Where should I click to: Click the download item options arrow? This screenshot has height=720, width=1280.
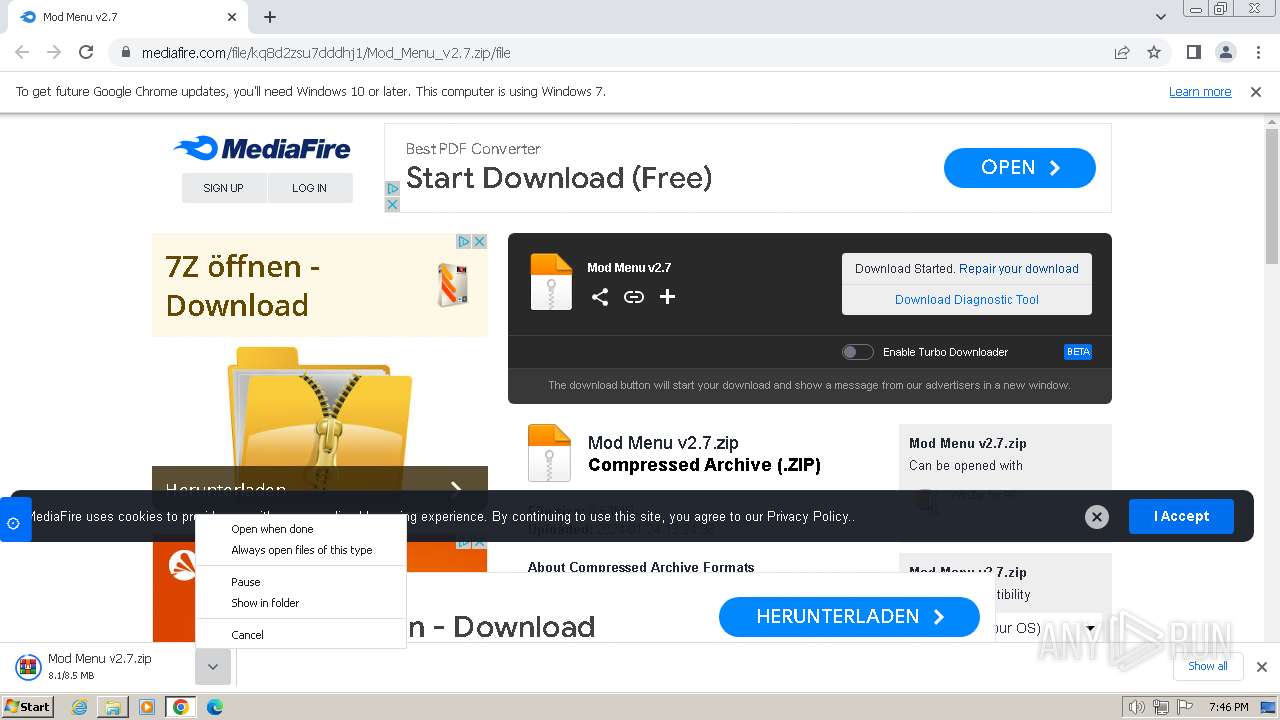pos(213,667)
